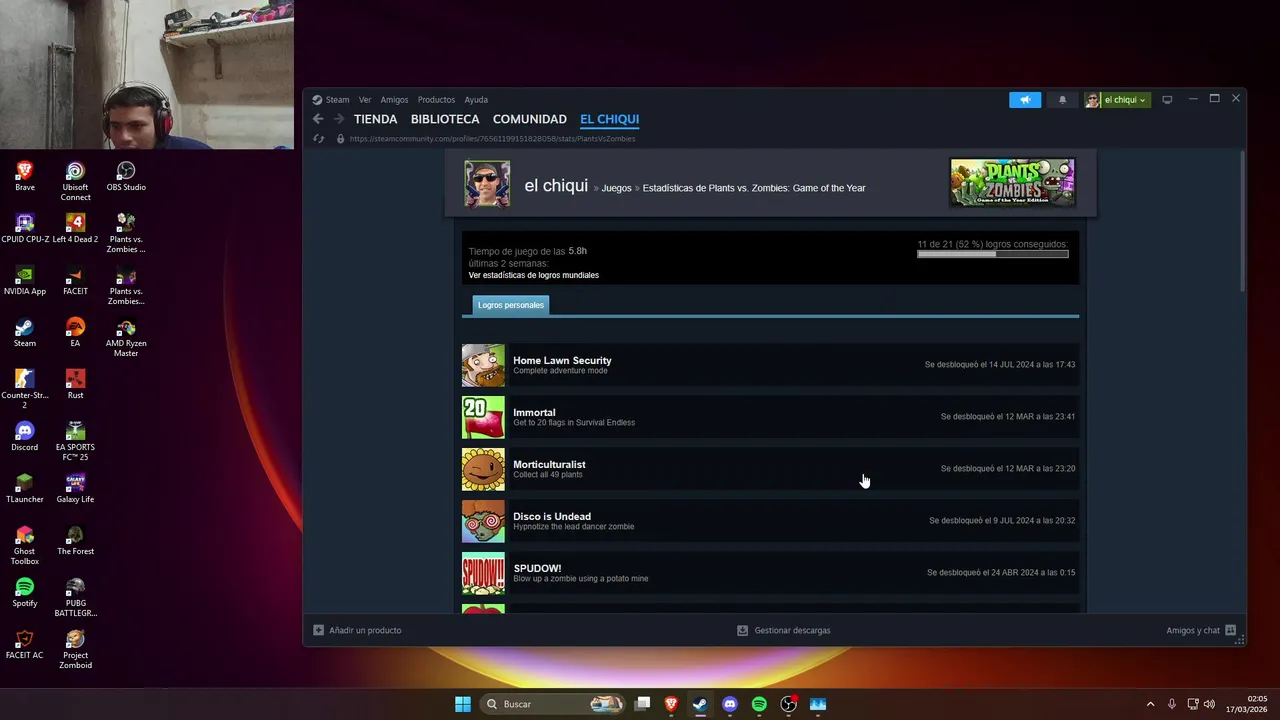Open the Amigos menu

click(x=394, y=100)
